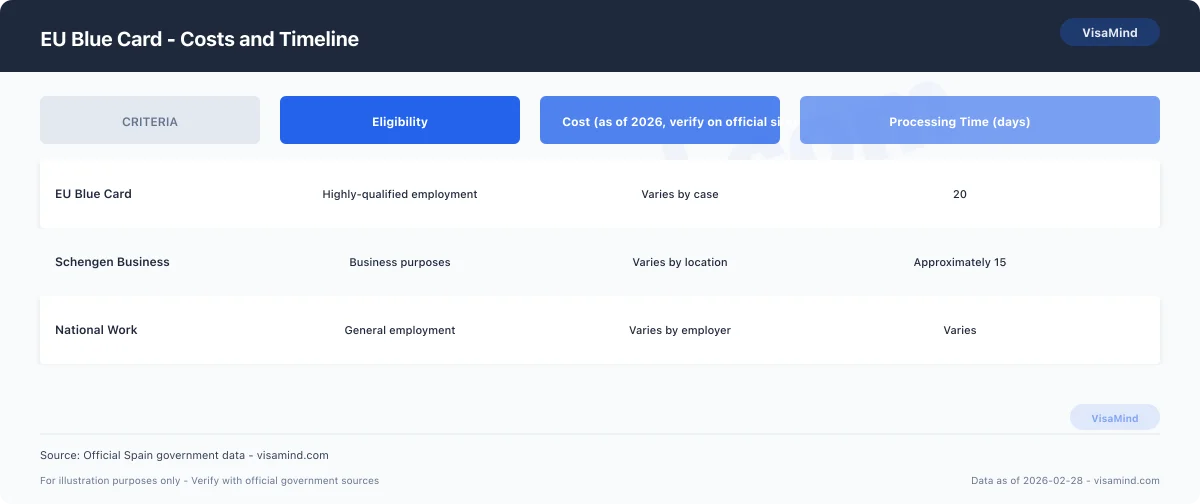Image resolution: width=1200 pixels, height=504 pixels.
Task: Select the Schengen Business row label
Action: 112,262
